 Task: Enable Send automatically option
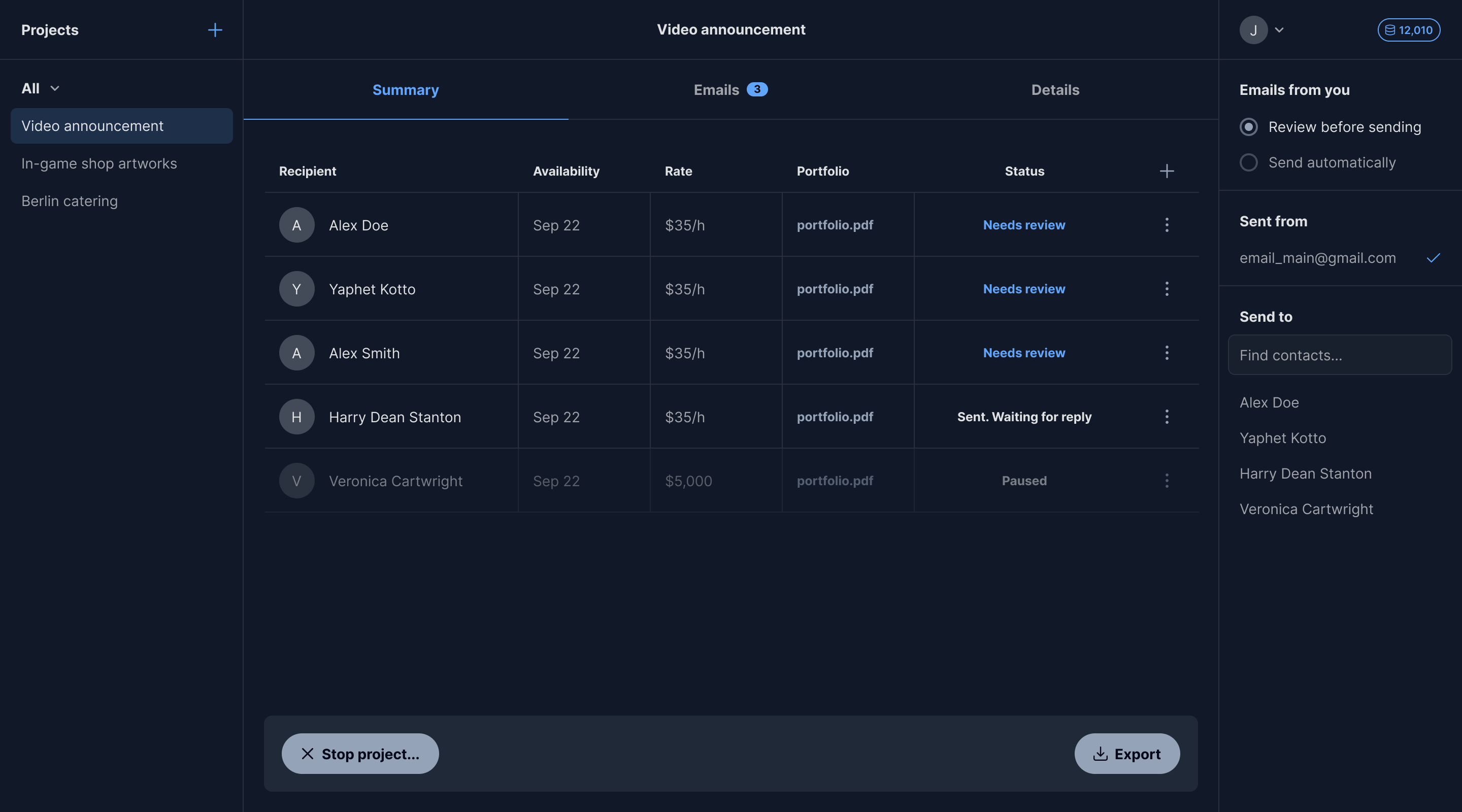coord(1249,162)
